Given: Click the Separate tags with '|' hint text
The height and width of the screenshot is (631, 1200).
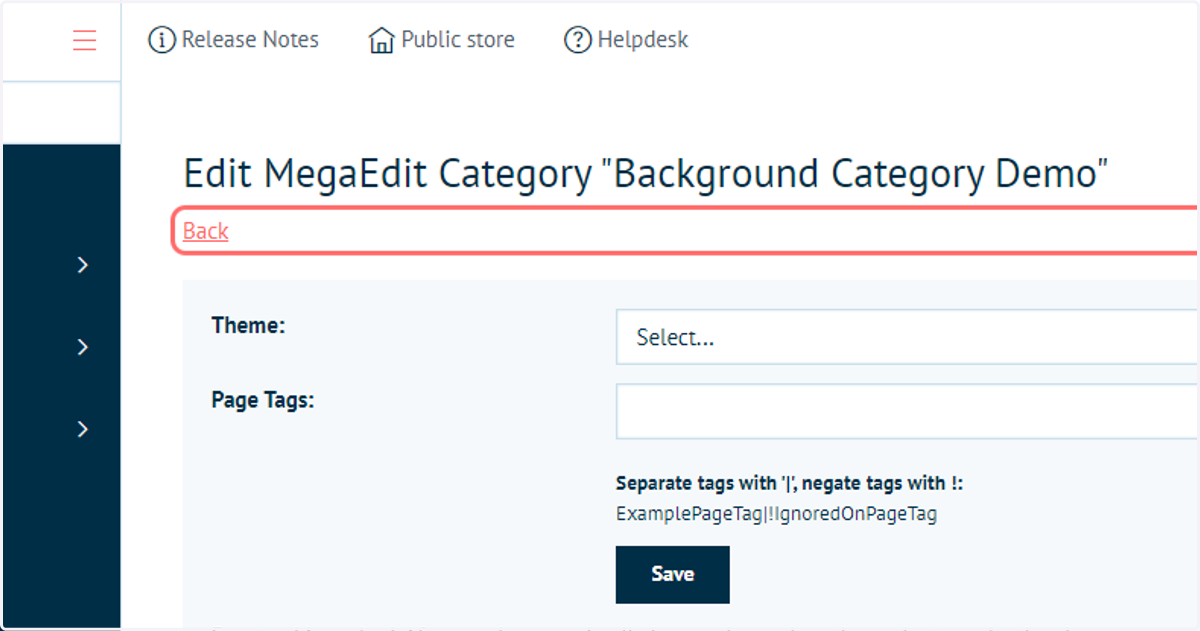Looking at the screenshot, I should (x=790, y=483).
